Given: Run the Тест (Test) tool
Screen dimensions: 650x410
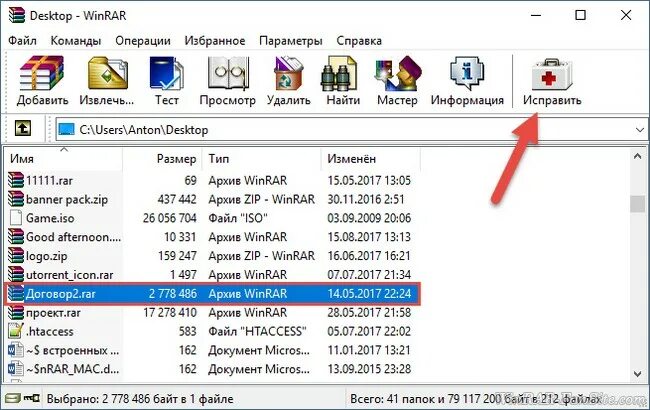Looking at the screenshot, I should (x=167, y=73).
